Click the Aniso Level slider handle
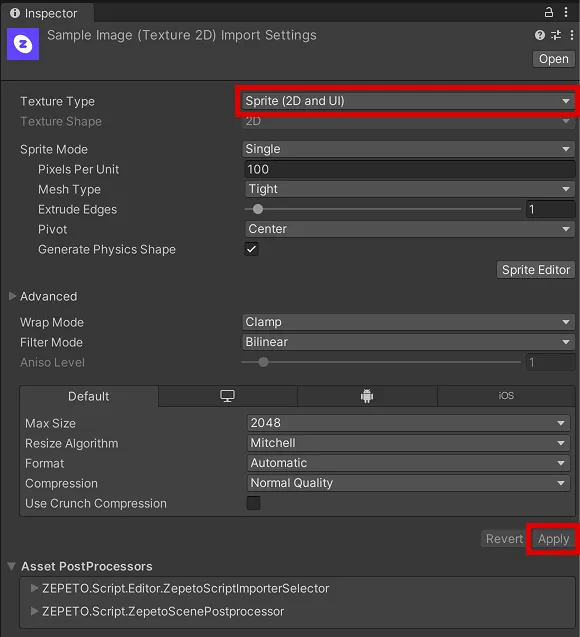This screenshot has width=580, height=637. 263,362
